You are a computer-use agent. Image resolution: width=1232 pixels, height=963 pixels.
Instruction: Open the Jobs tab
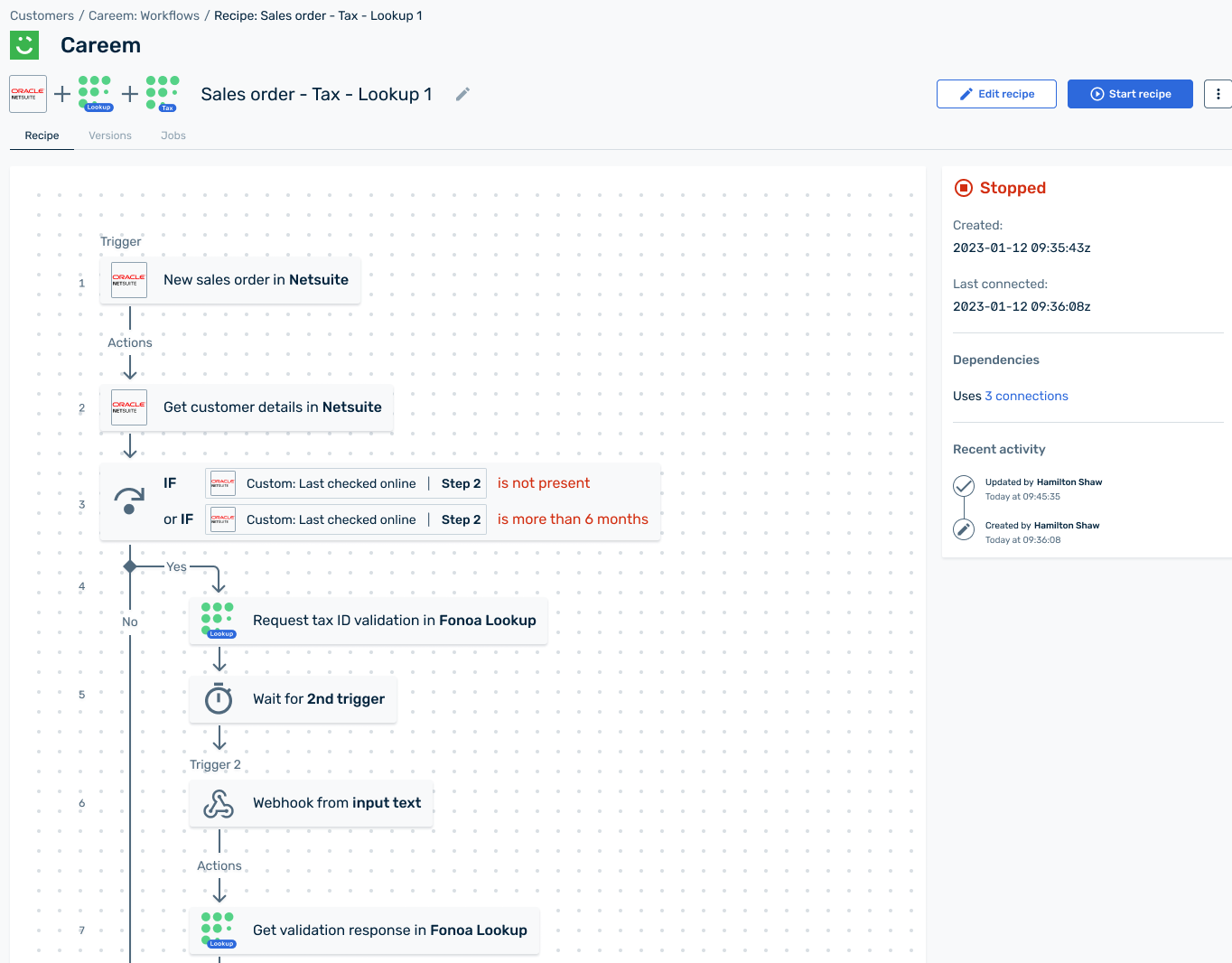173,136
